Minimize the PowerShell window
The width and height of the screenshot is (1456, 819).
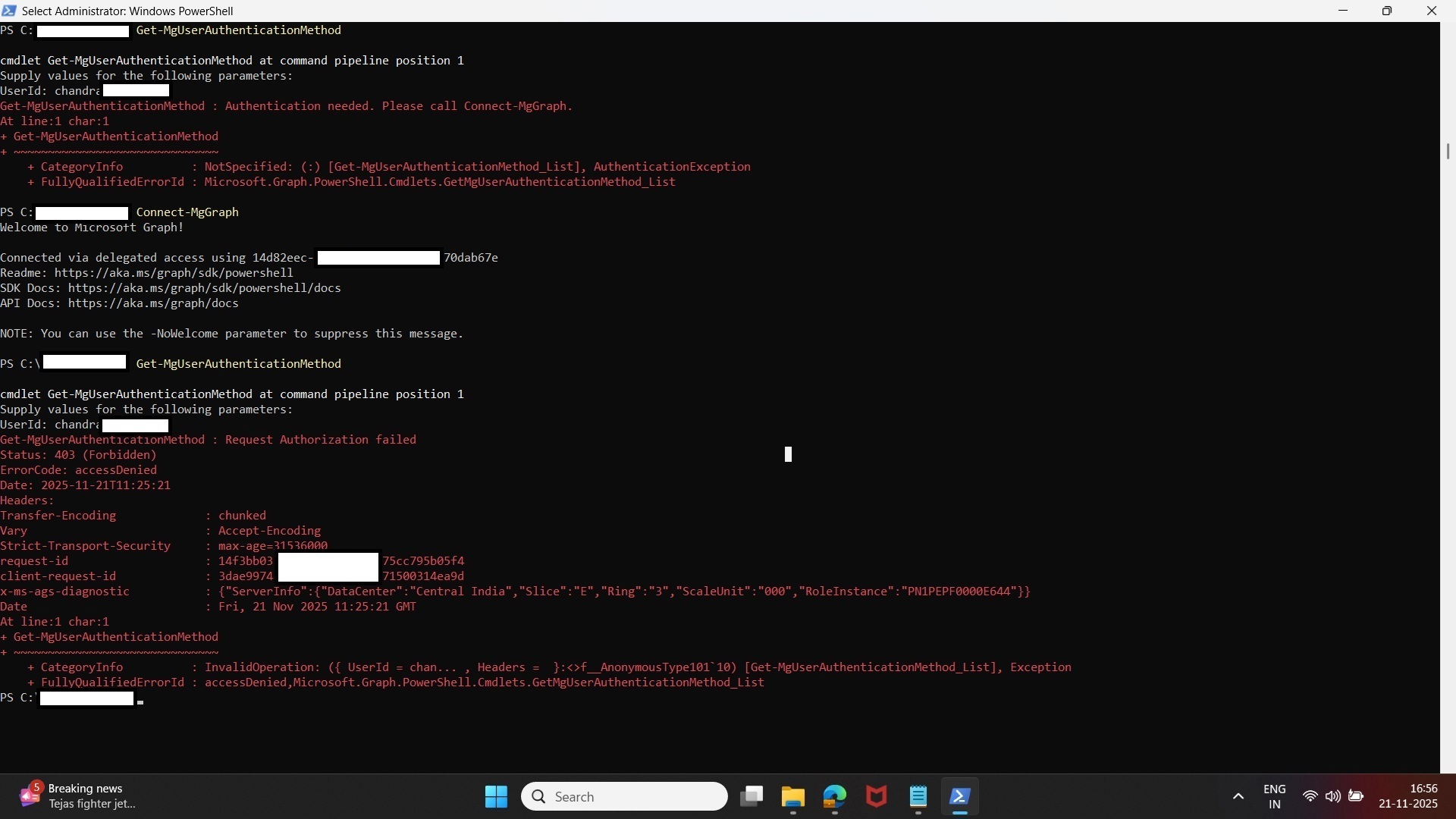[1343, 11]
